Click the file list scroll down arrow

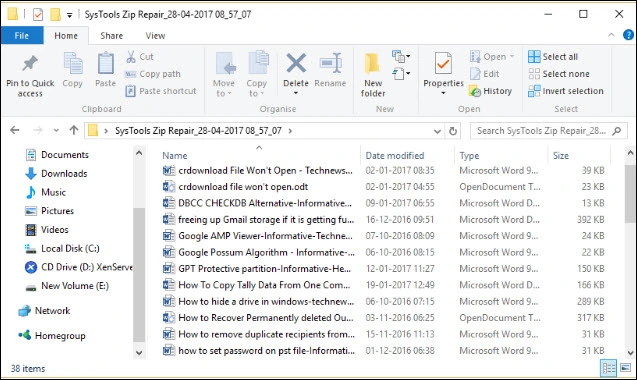click(630, 353)
